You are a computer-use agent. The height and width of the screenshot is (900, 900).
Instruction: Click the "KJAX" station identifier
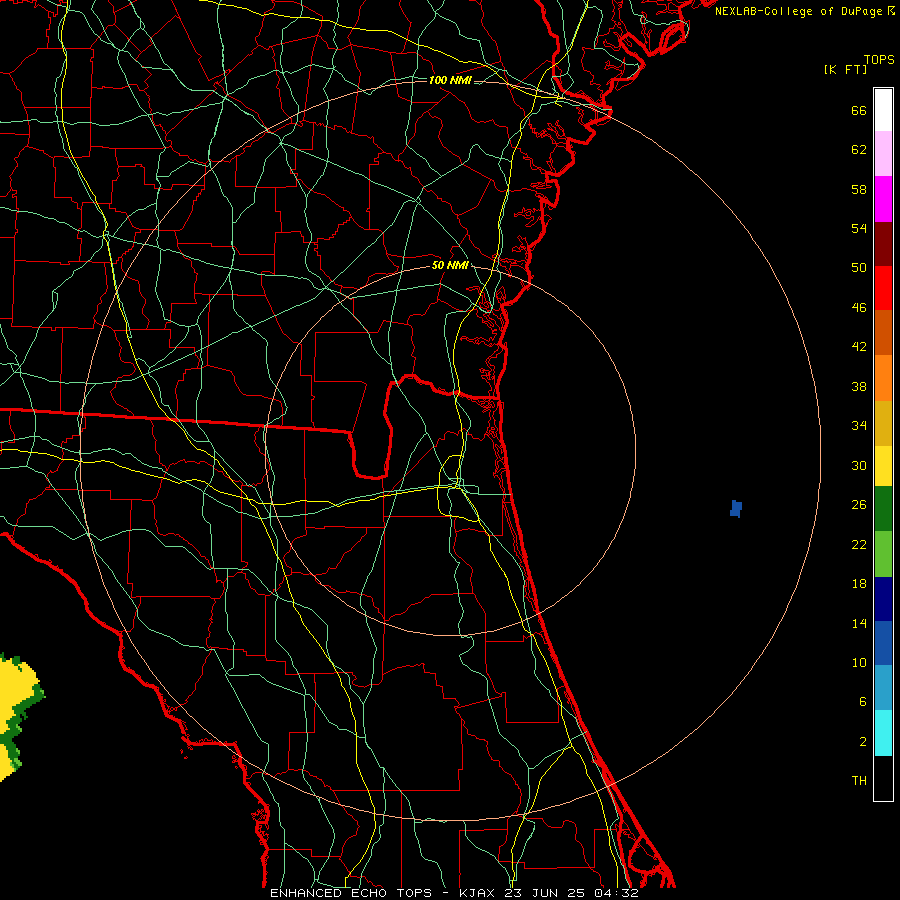(479, 893)
